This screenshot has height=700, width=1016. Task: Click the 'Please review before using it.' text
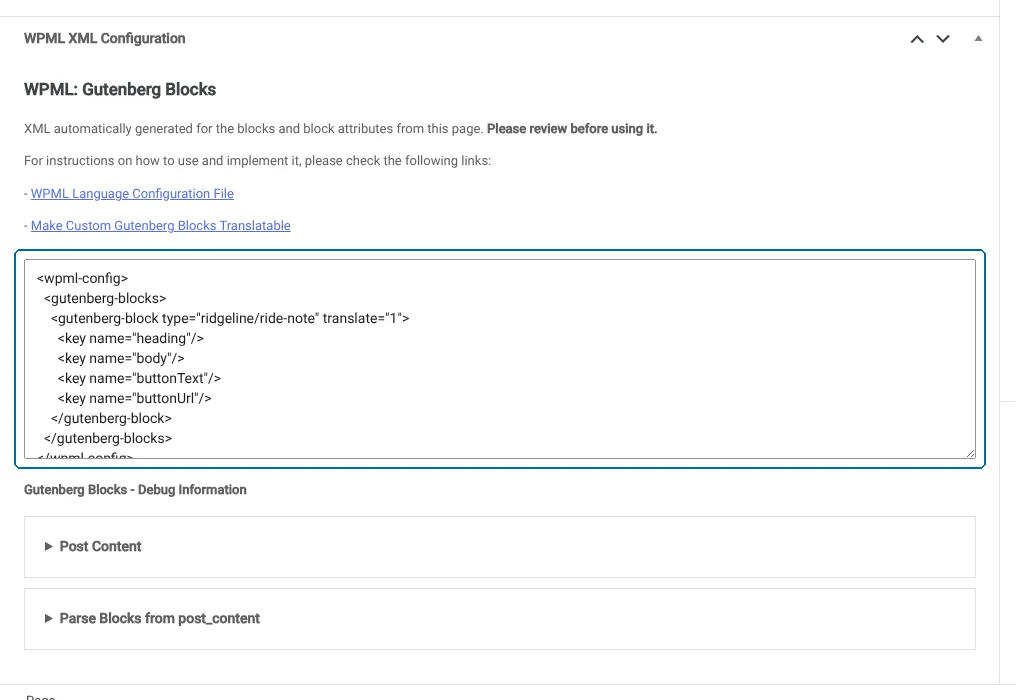572,129
